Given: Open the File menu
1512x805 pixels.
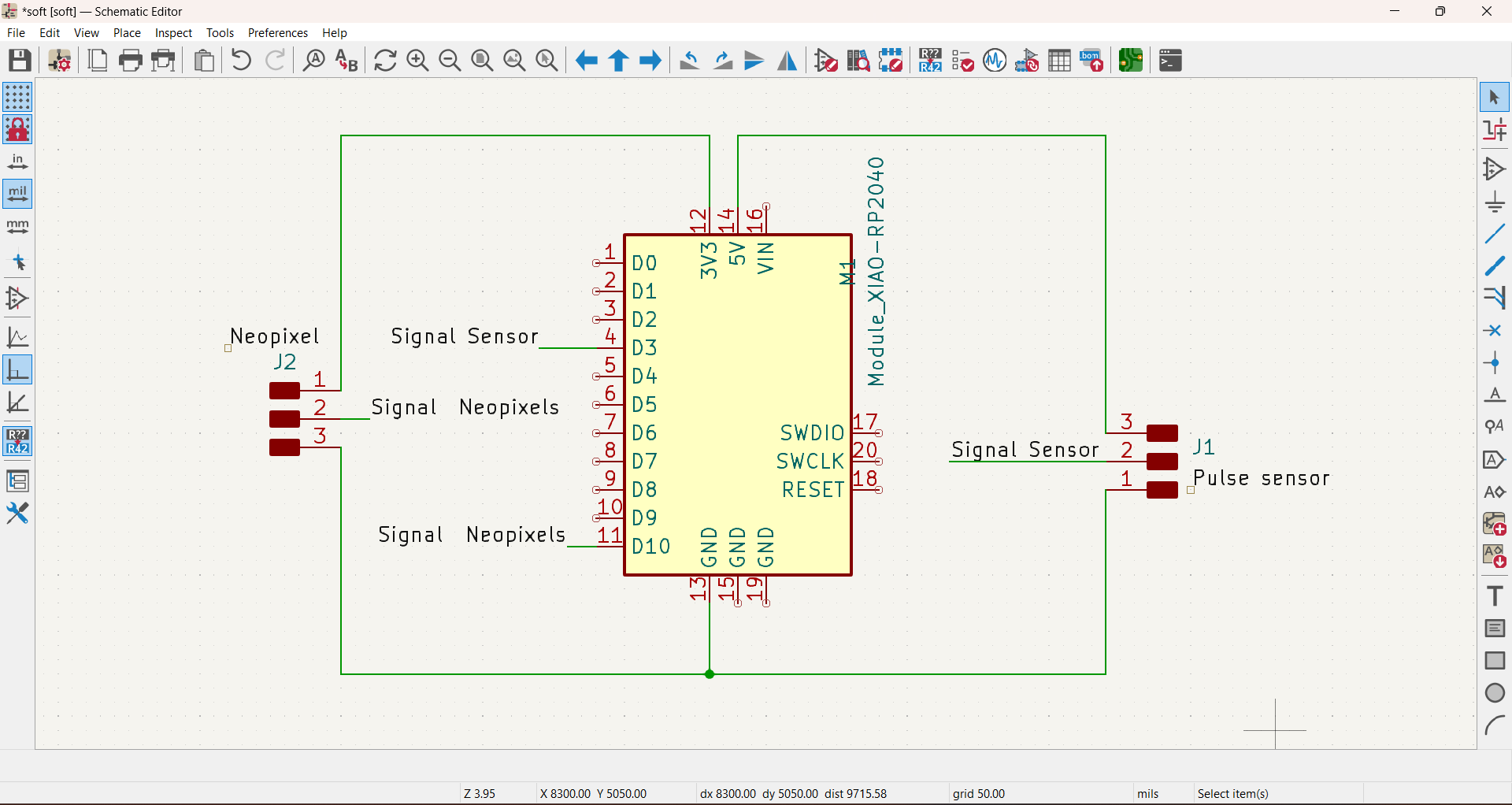Looking at the screenshot, I should point(16,33).
